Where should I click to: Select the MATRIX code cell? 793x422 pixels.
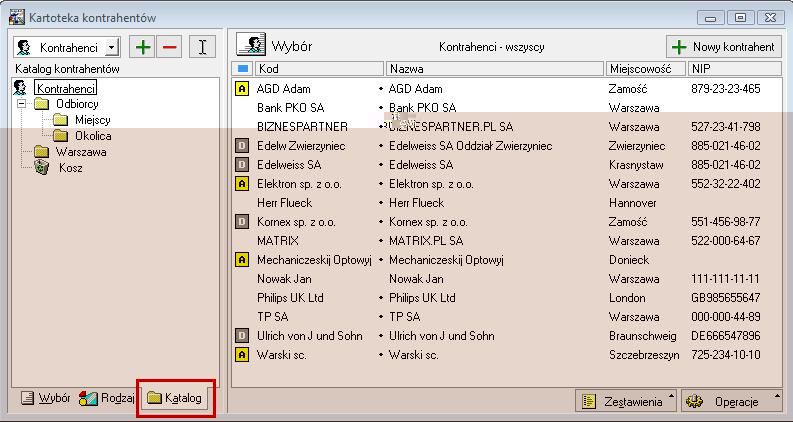(278, 241)
